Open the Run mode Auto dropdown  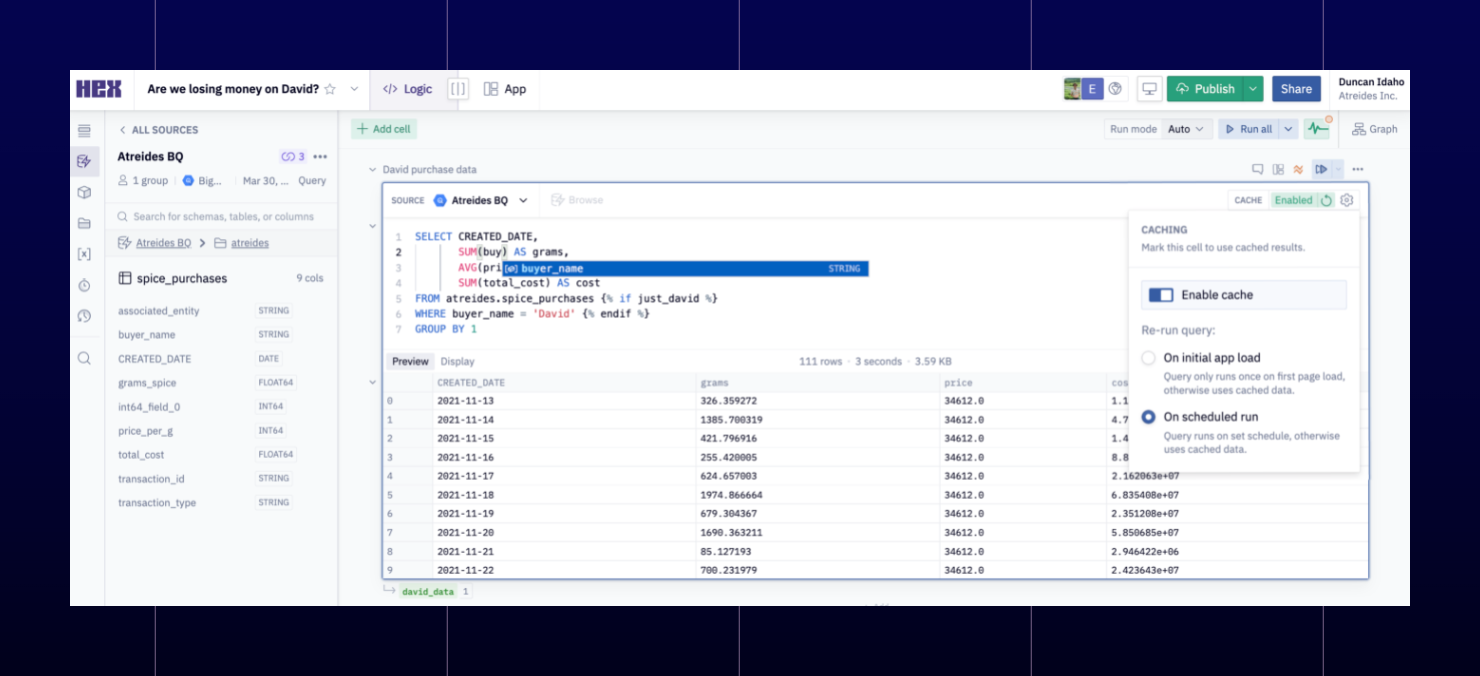(1187, 129)
